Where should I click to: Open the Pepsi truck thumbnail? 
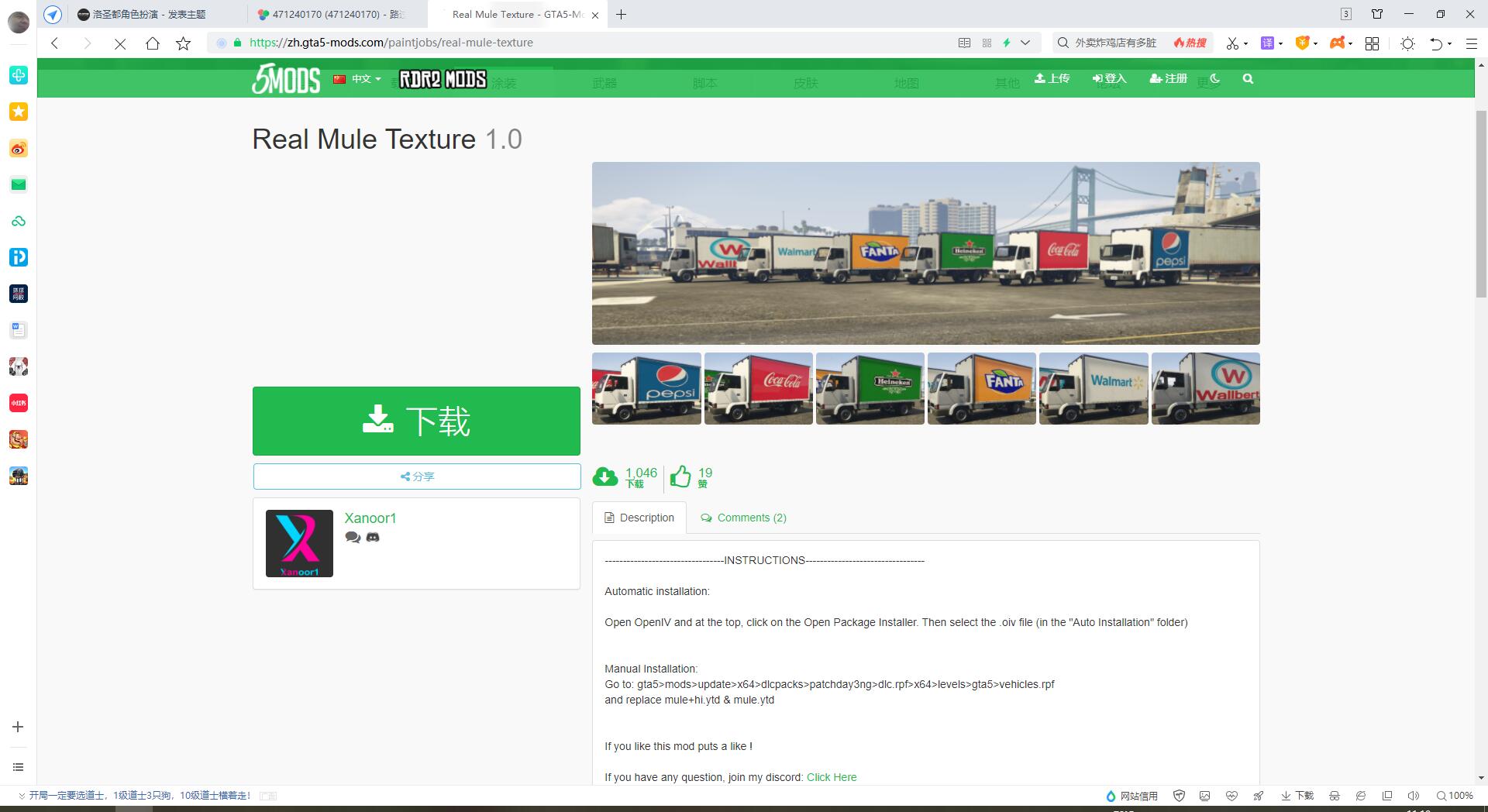646,388
